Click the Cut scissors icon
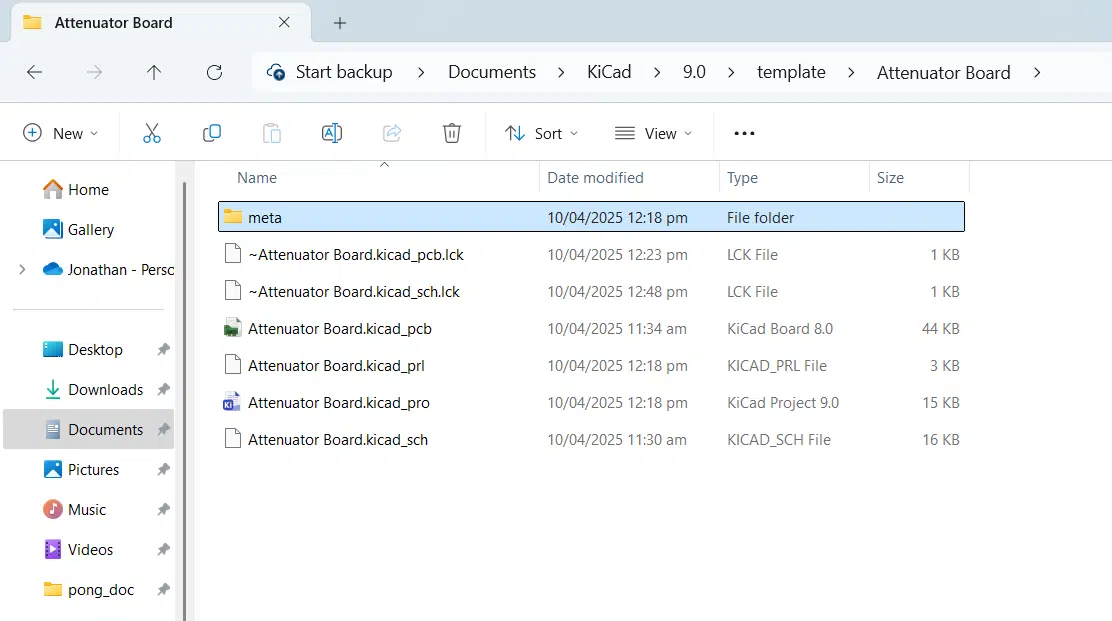1112x621 pixels. click(x=152, y=133)
